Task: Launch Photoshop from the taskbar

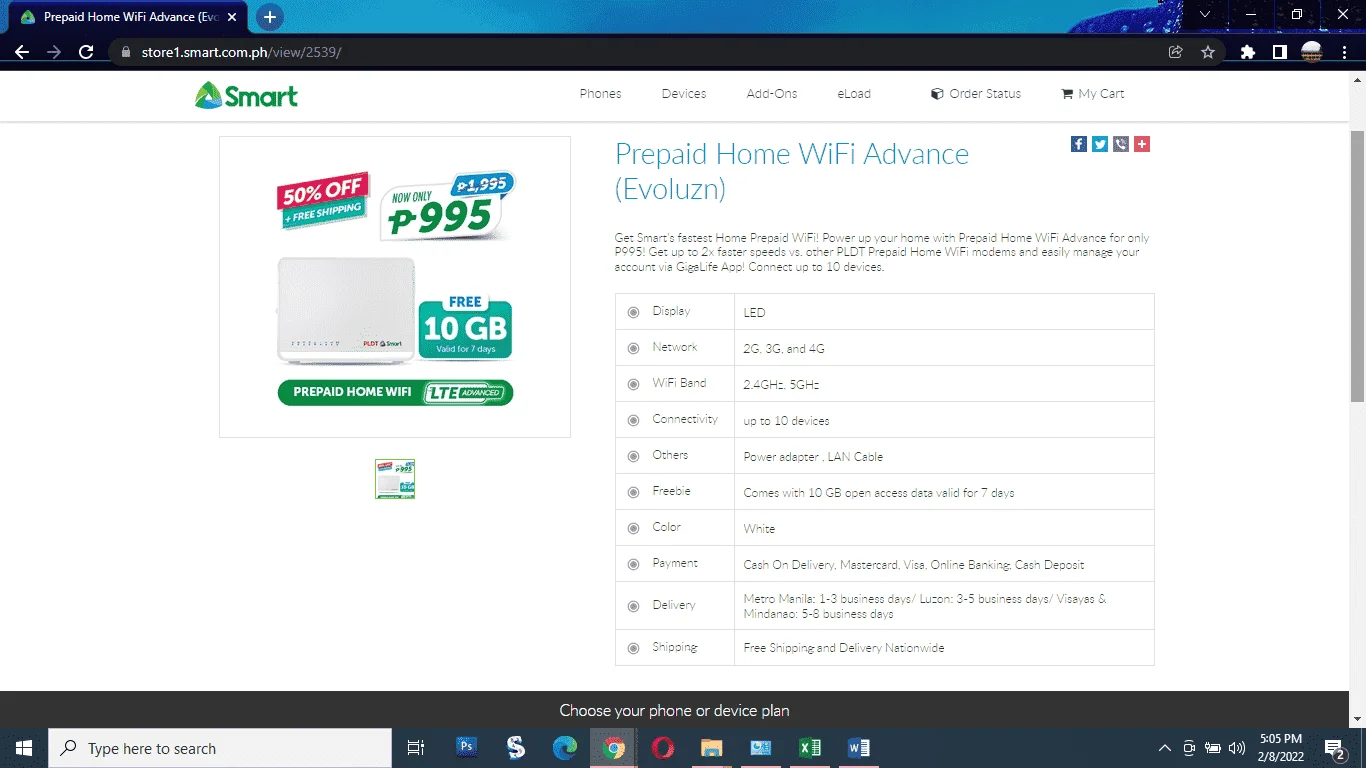Action: [466, 747]
